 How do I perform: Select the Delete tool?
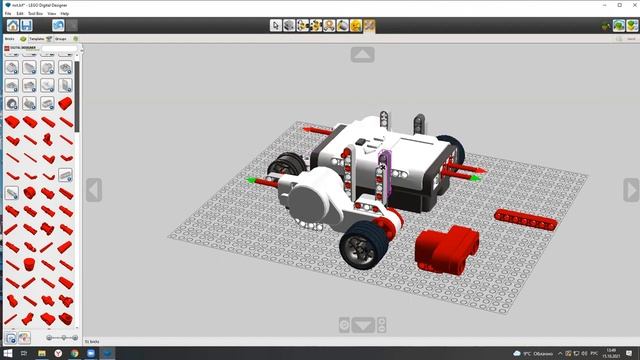(369, 25)
